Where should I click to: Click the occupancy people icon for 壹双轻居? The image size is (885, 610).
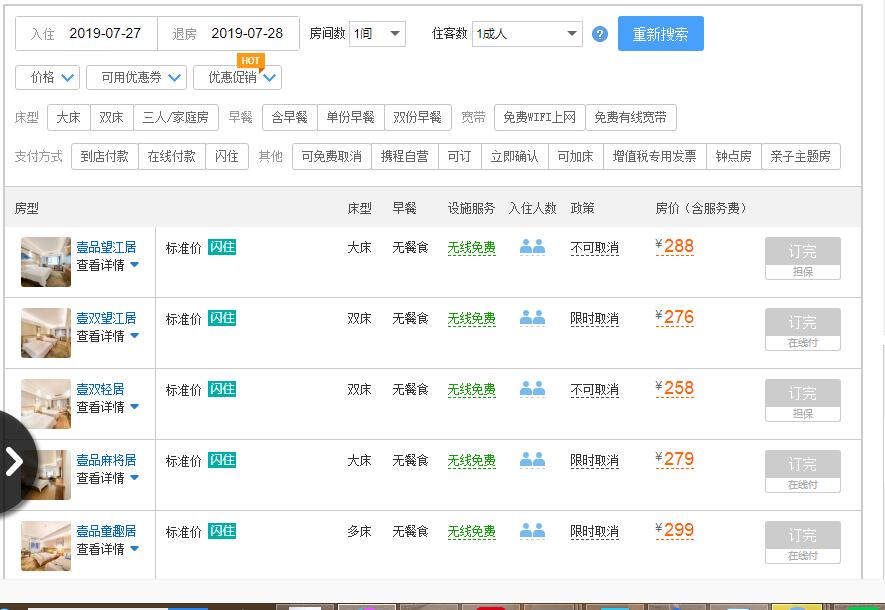click(533, 390)
